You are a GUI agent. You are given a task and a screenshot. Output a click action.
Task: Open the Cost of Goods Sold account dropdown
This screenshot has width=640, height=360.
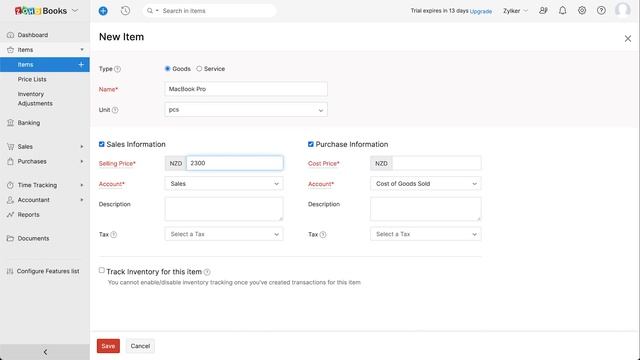pos(425,184)
